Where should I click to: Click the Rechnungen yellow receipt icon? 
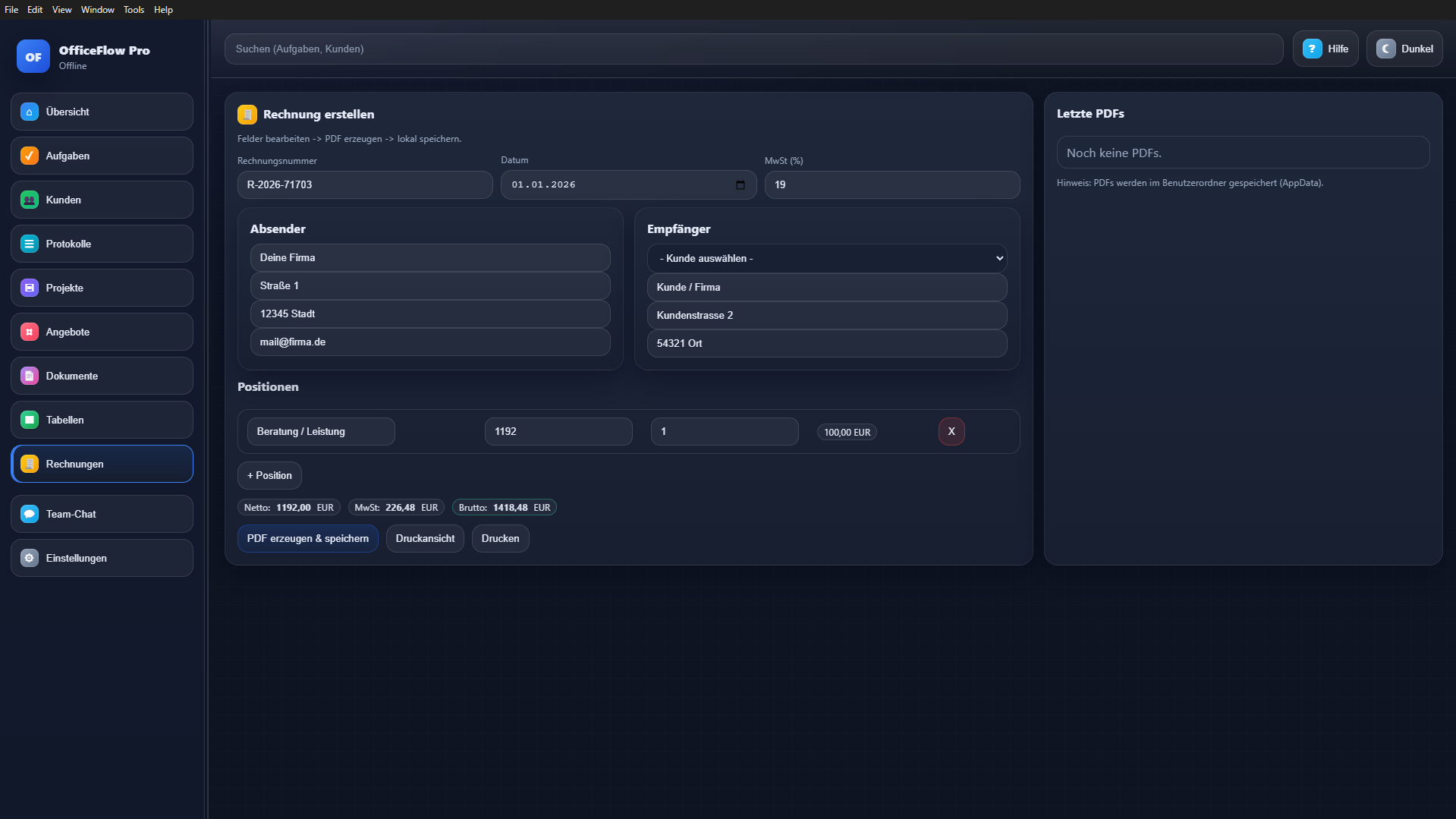30,464
